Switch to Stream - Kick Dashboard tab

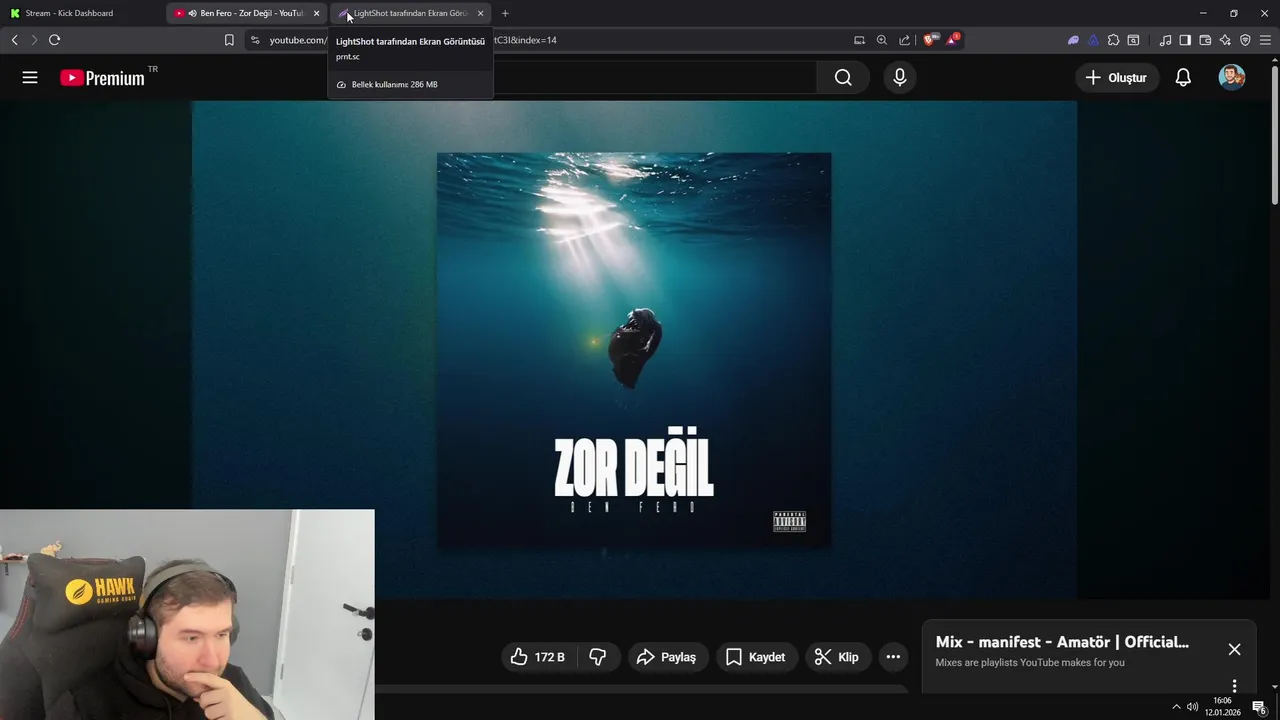click(80, 13)
